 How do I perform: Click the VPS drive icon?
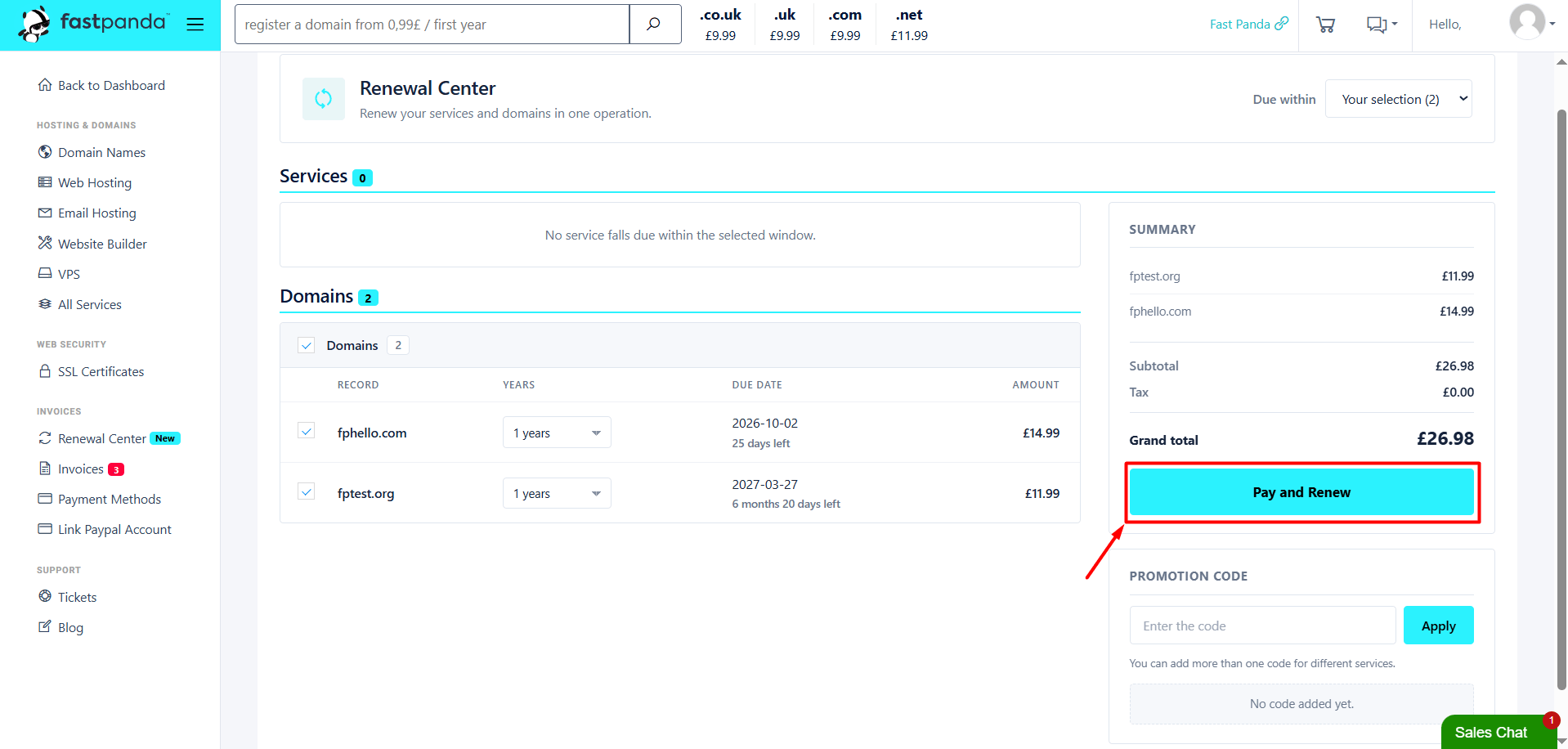click(x=45, y=273)
